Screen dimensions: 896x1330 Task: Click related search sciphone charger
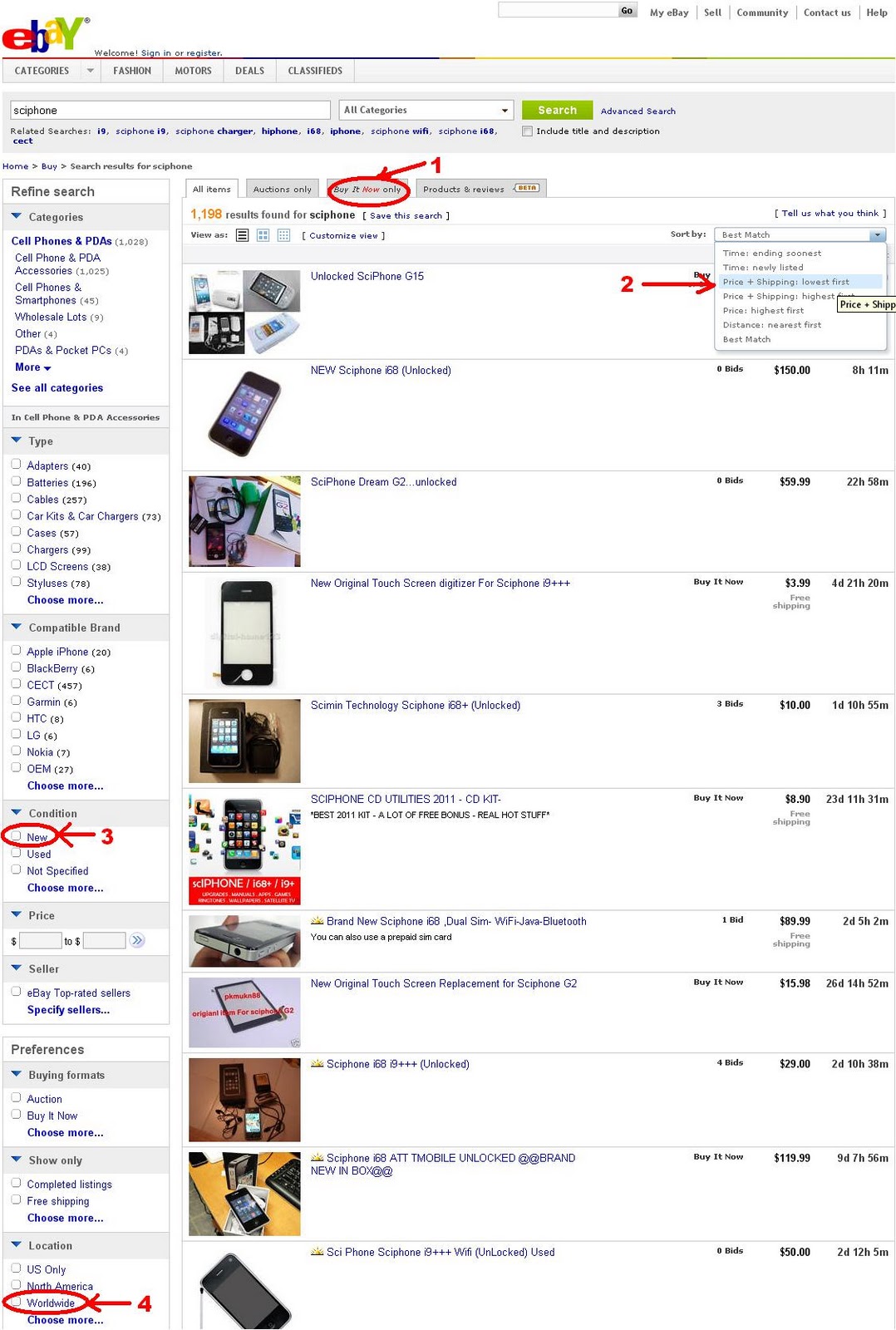coord(214,131)
